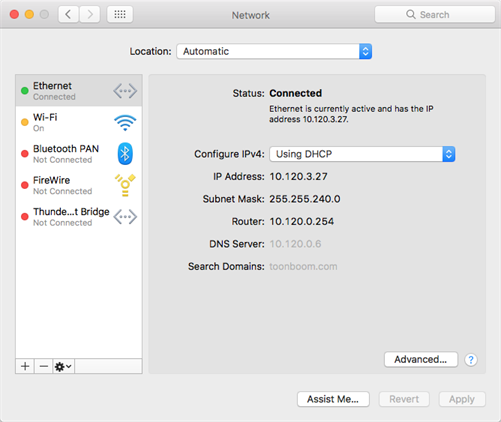This screenshot has width=501, height=422.
Task: Remove selected service with minus button
Action: (x=43, y=366)
